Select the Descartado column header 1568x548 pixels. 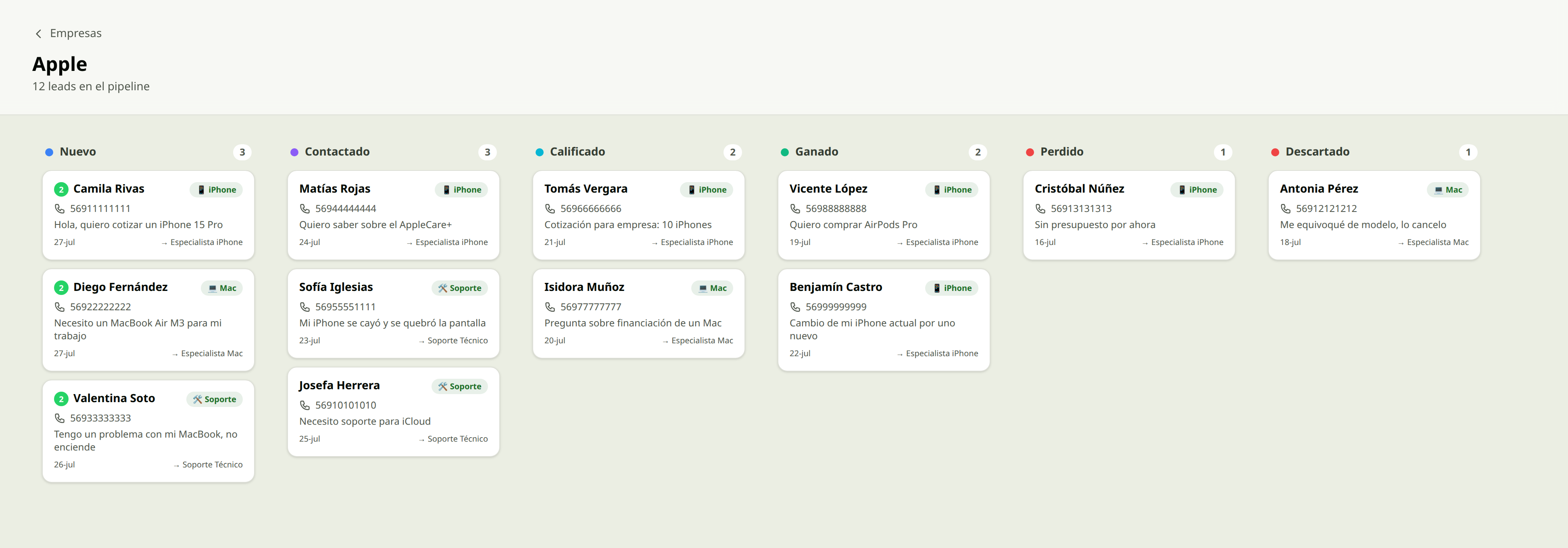click(x=1317, y=152)
